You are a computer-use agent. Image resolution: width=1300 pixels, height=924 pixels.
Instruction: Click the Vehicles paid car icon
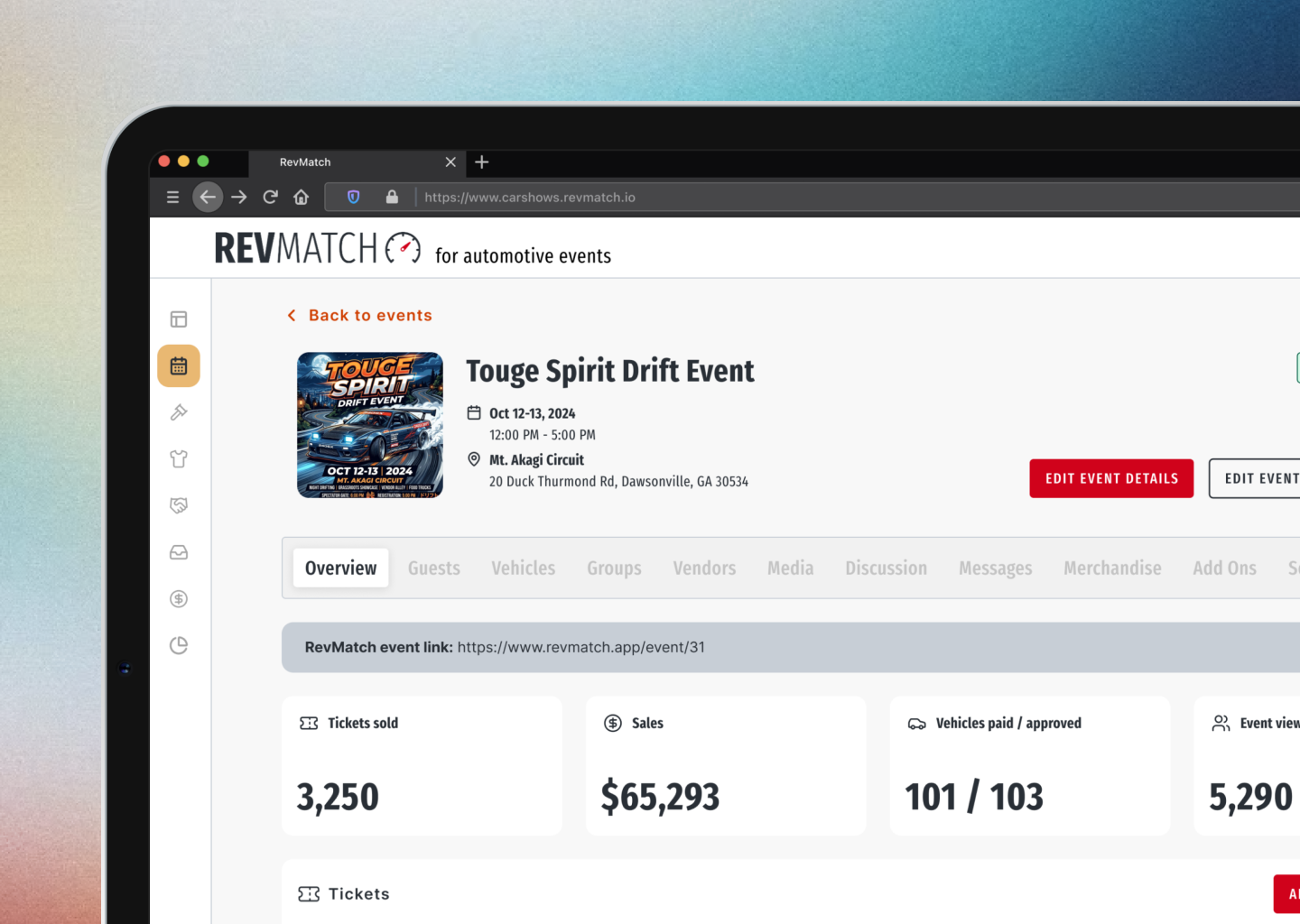(x=917, y=724)
